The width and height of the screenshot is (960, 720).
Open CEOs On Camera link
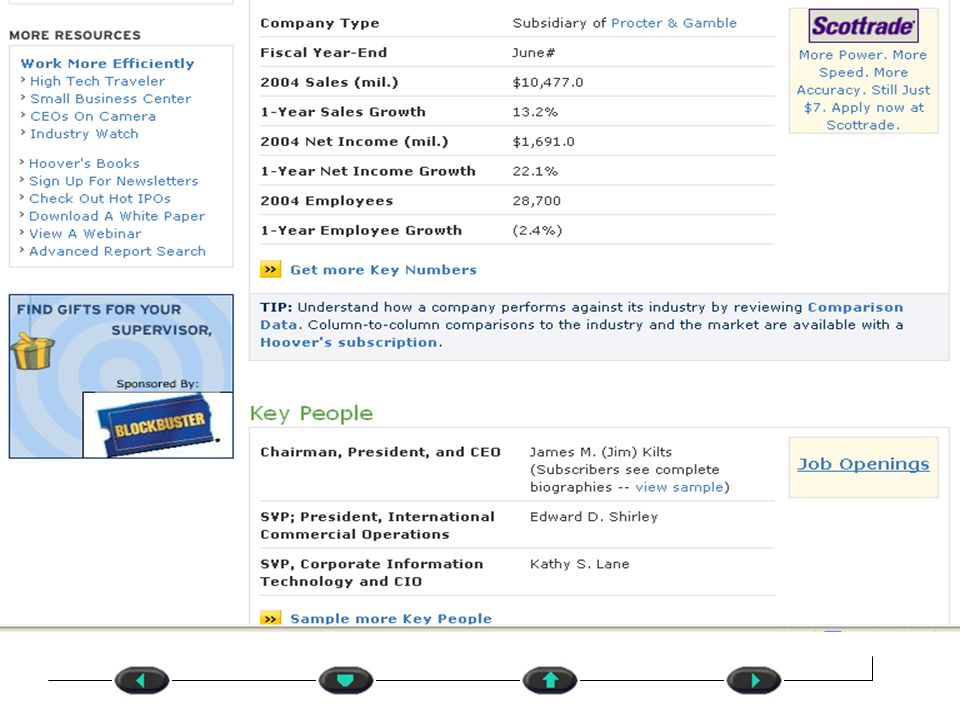[93, 116]
